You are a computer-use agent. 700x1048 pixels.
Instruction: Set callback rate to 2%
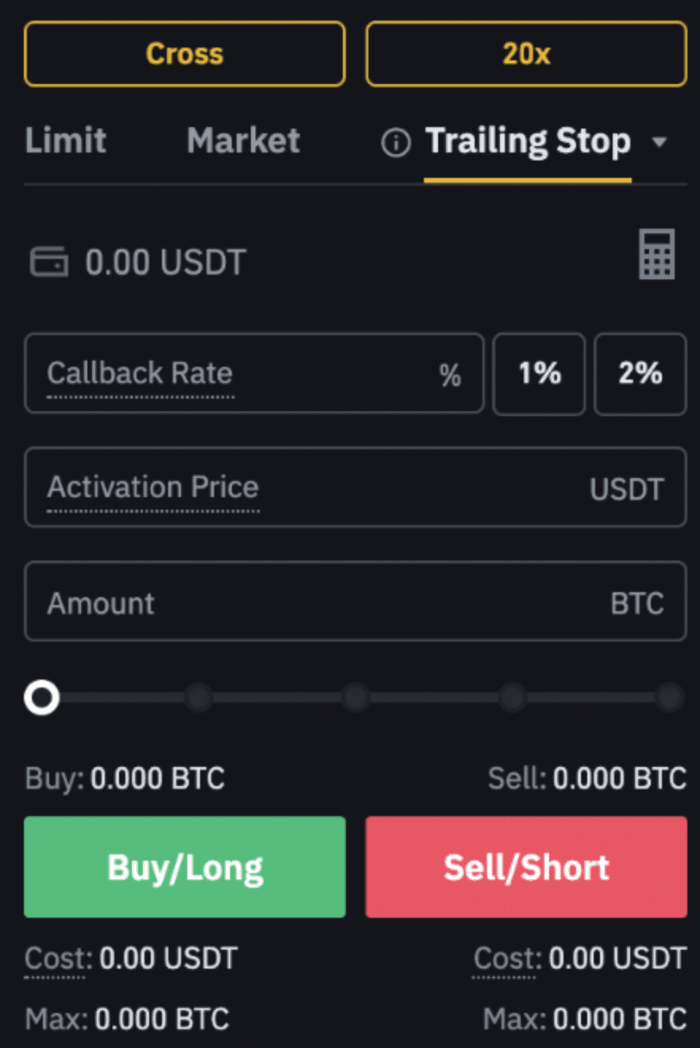640,374
